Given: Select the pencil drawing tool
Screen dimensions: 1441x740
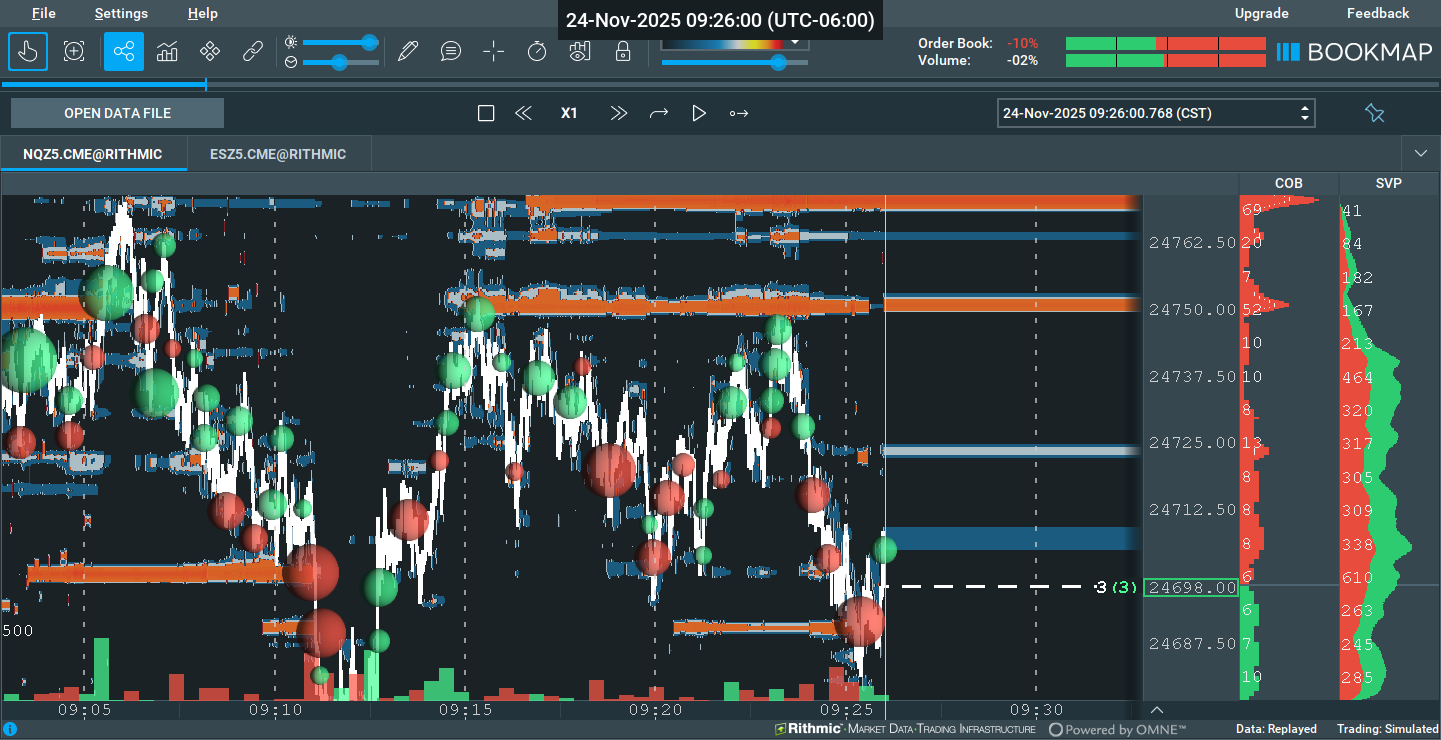Looking at the screenshot, I should [407, 52].
